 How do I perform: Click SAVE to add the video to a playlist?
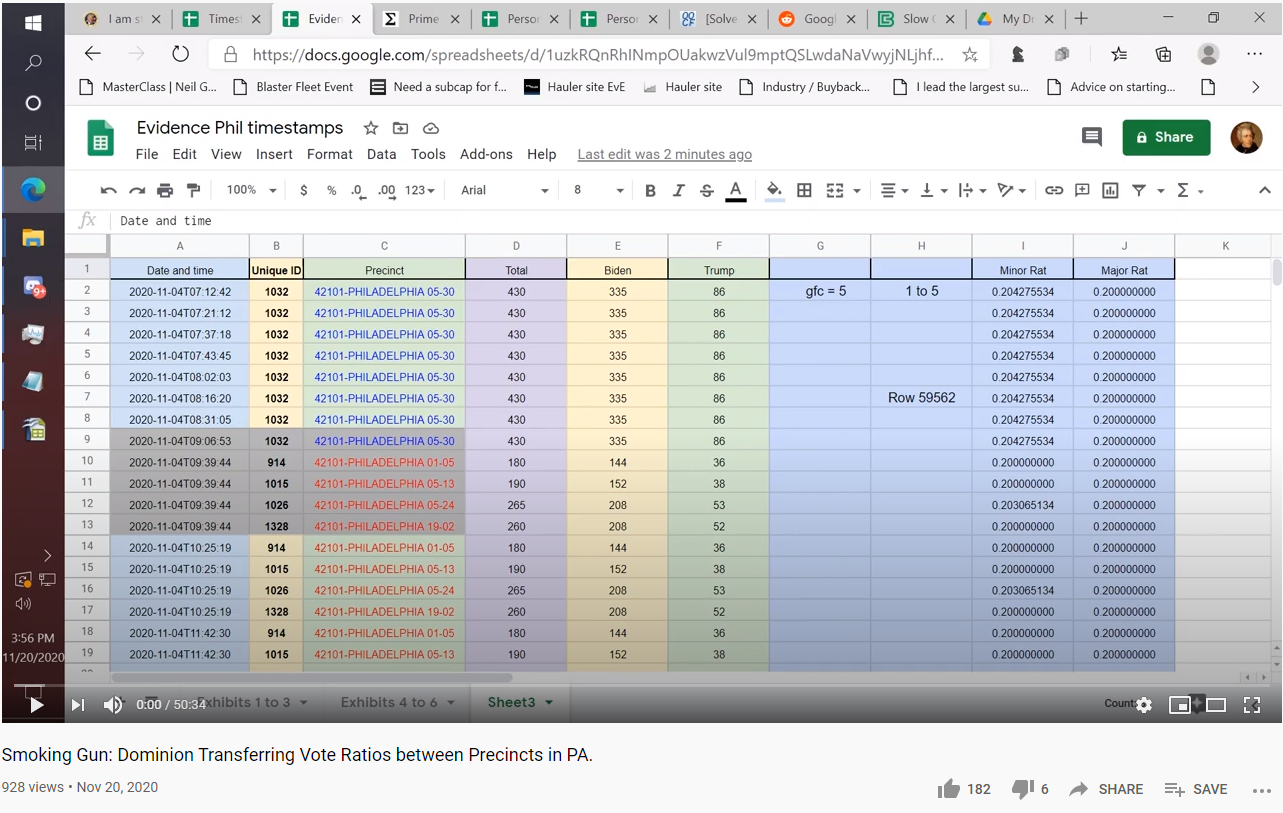1196,789
